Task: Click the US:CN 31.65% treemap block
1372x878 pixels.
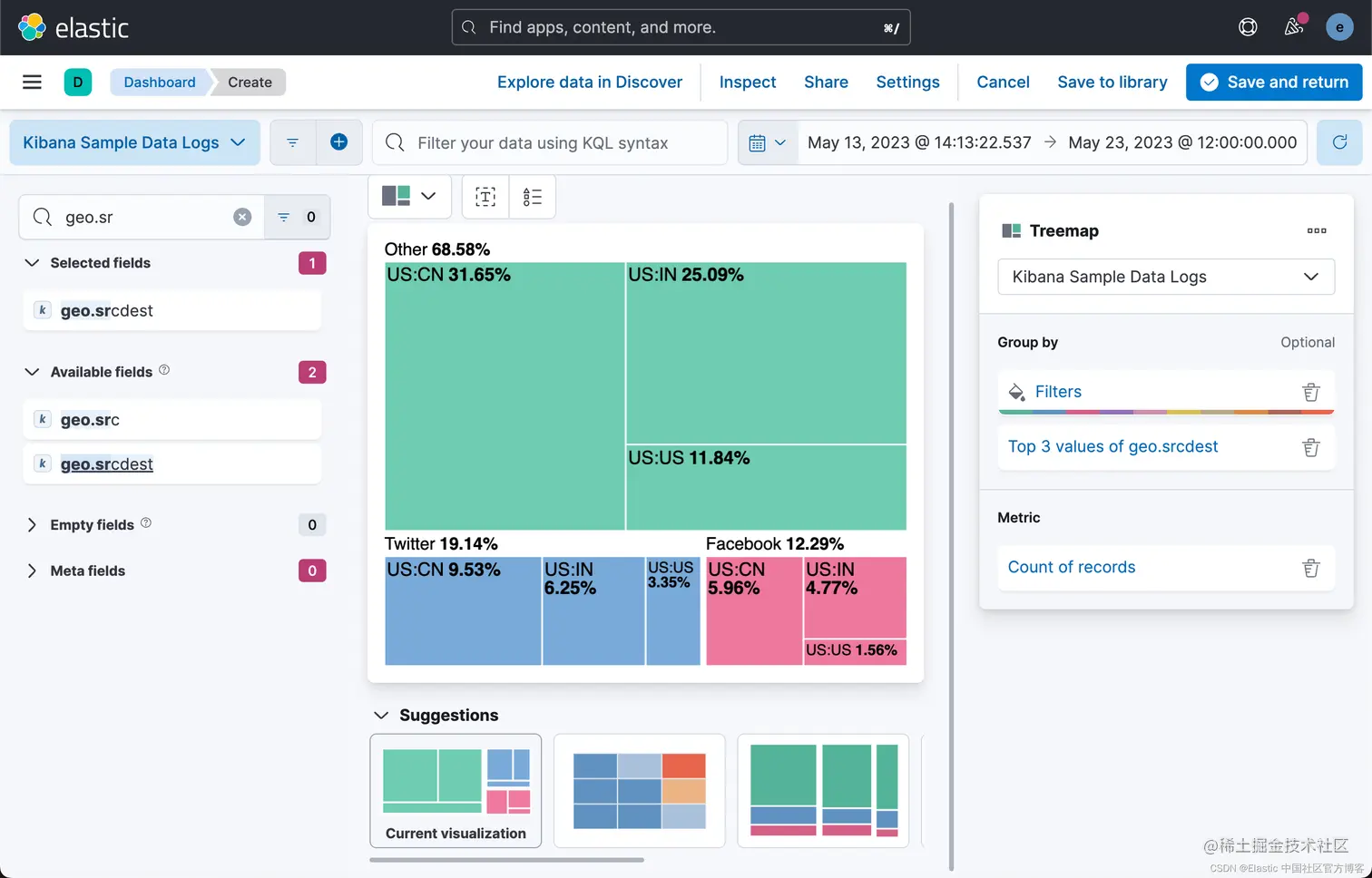Action: pos(505,396)
